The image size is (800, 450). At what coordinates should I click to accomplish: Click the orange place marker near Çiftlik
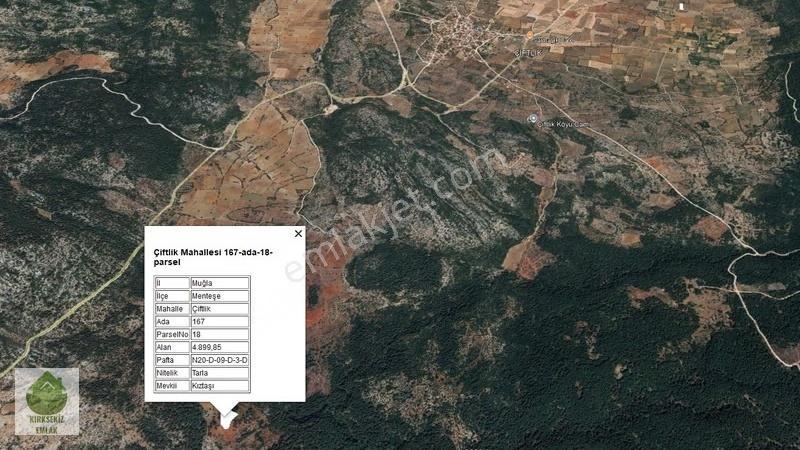(530, 36)
